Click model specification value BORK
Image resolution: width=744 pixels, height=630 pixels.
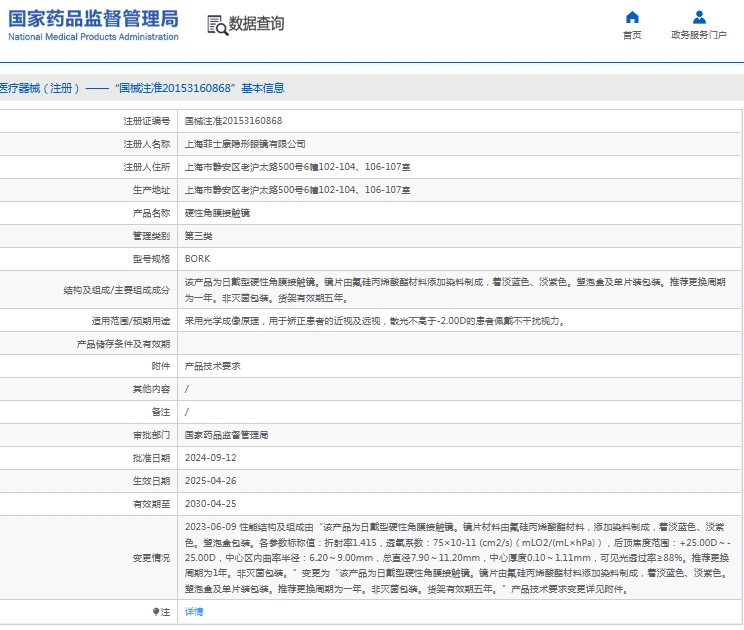pyautogui.click(x=197, y=259)
